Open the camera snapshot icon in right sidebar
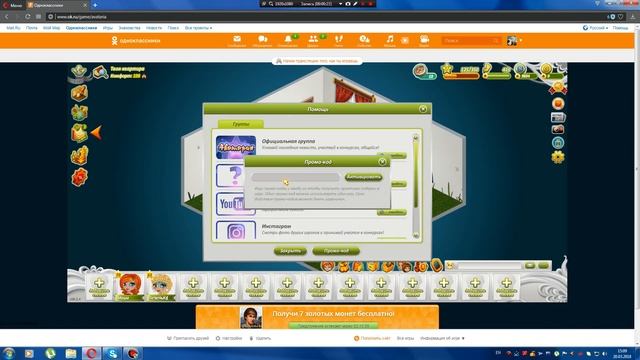The image size is (640, 360). pyautogui.click(x=558, y=130)
